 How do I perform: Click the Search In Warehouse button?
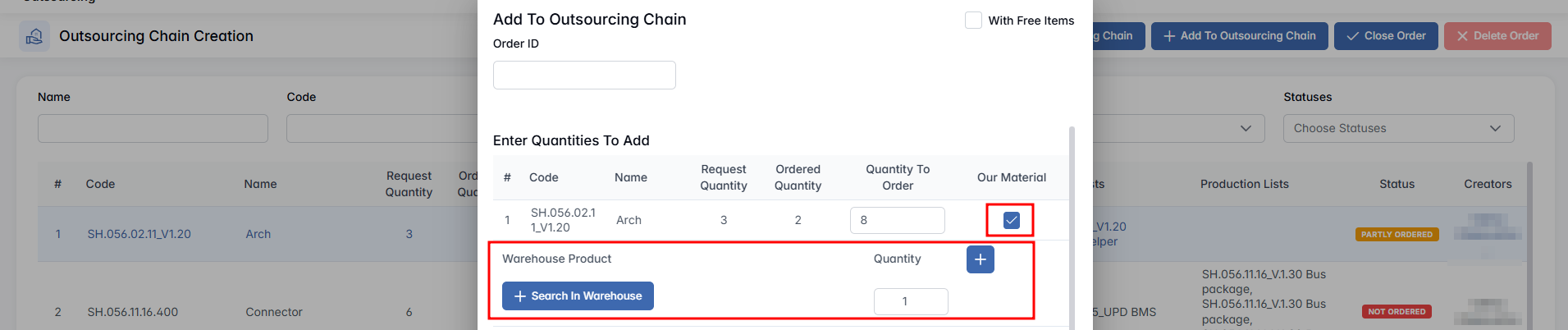tap(578, 296)
